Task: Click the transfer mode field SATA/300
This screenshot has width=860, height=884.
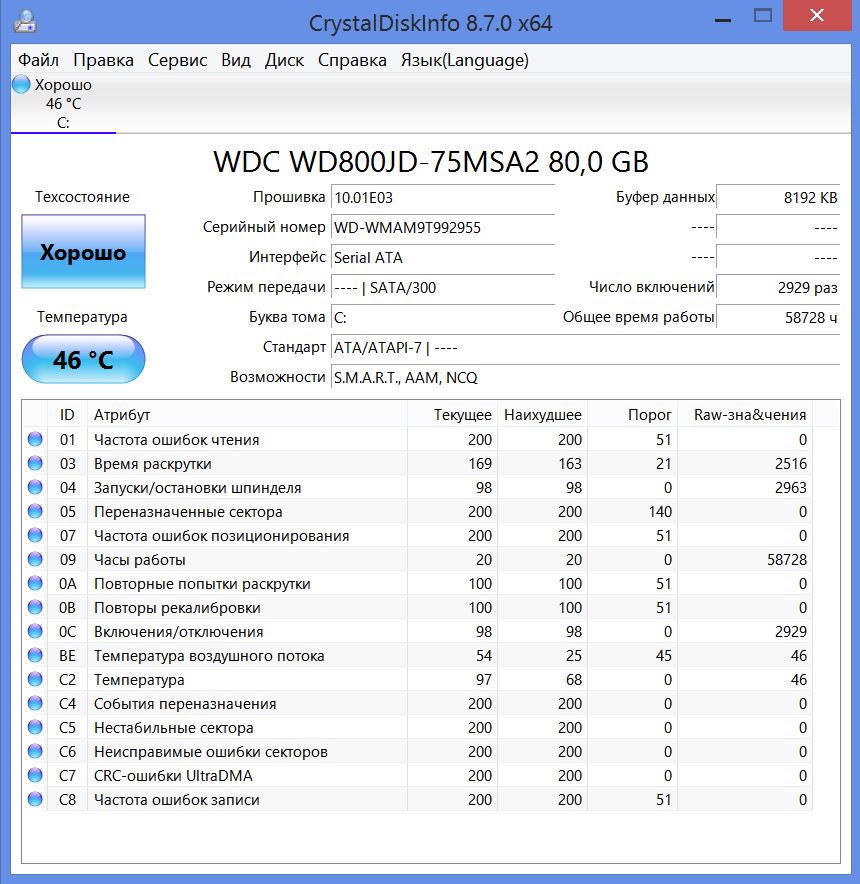Action: (443, 288)
